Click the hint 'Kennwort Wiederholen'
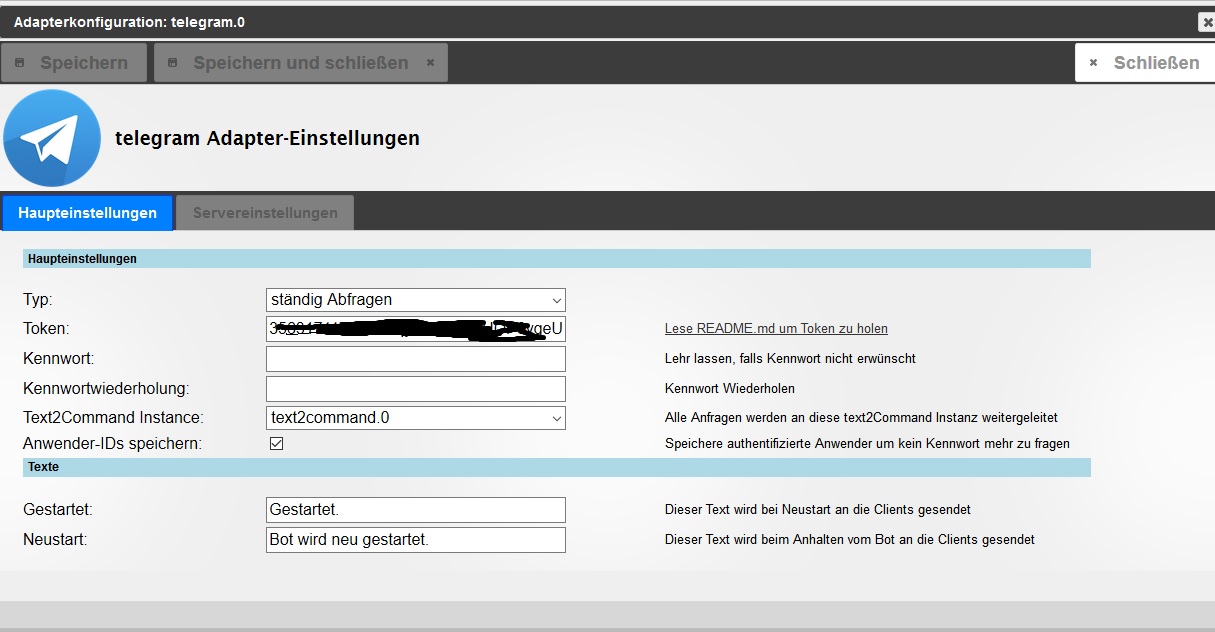1215x632 pixels. (730, 388)
